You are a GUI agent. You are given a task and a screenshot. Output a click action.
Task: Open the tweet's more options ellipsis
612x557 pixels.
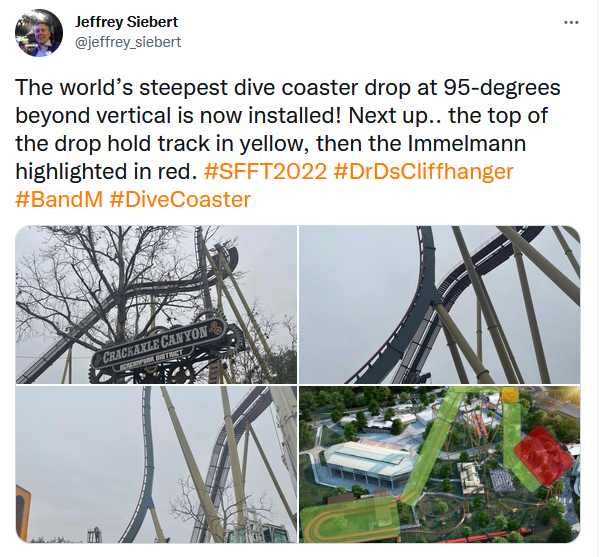[x=571, y=23]
